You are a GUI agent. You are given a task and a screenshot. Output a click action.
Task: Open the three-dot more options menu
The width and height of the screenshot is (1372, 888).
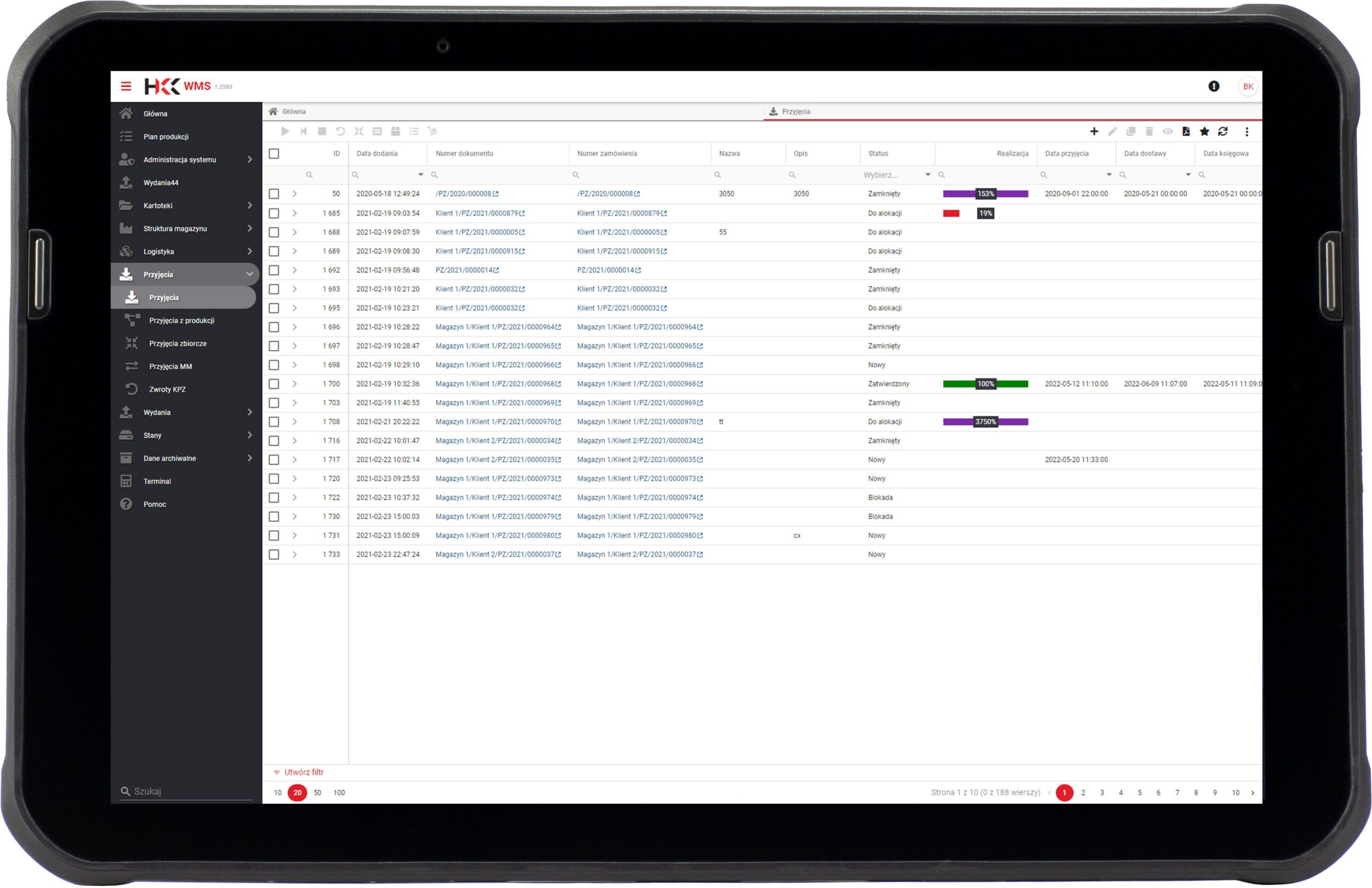(1247, 131)
